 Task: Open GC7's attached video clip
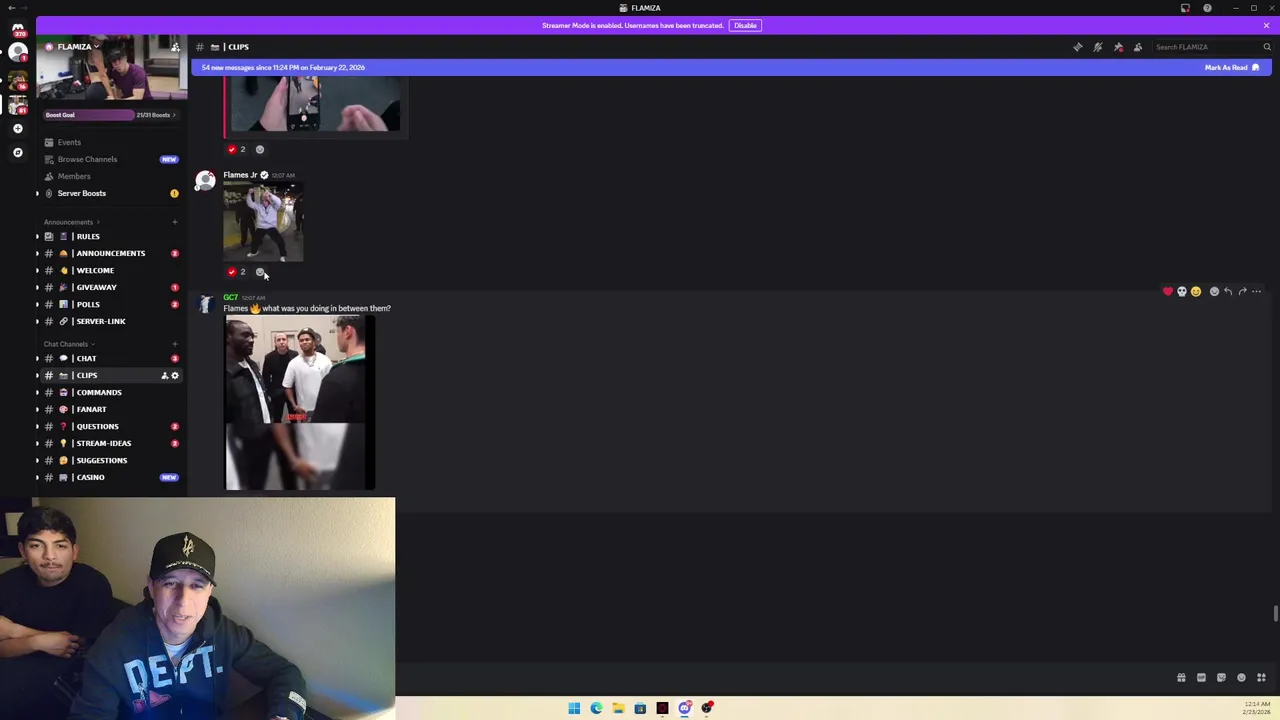(x=300, y=403)
